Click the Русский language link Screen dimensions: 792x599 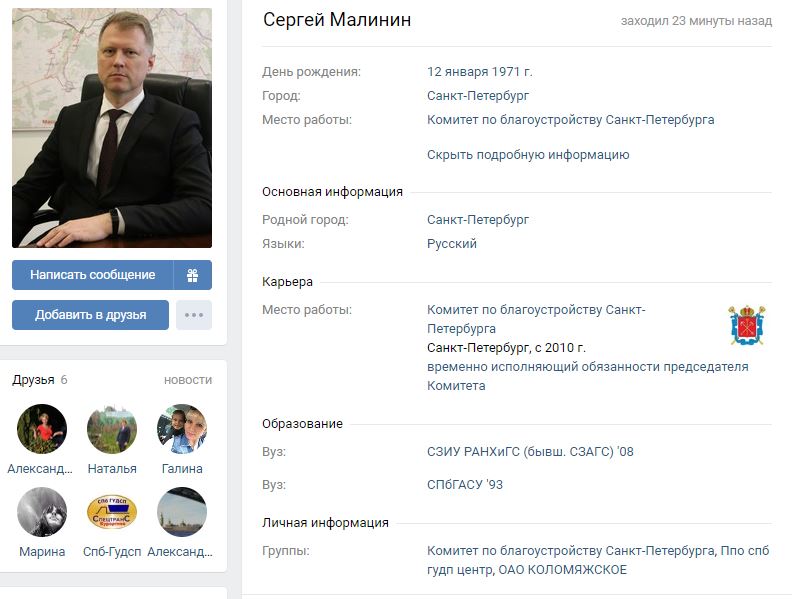[452, 243]
